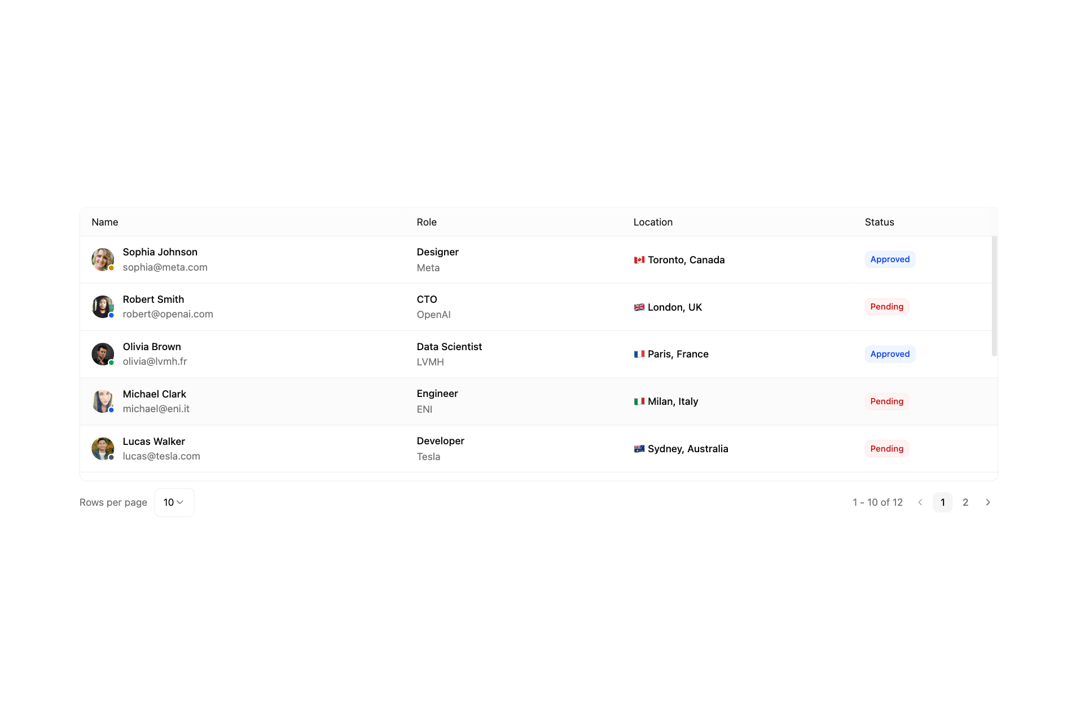Click the UK flag icon

[x=639, y=307]
